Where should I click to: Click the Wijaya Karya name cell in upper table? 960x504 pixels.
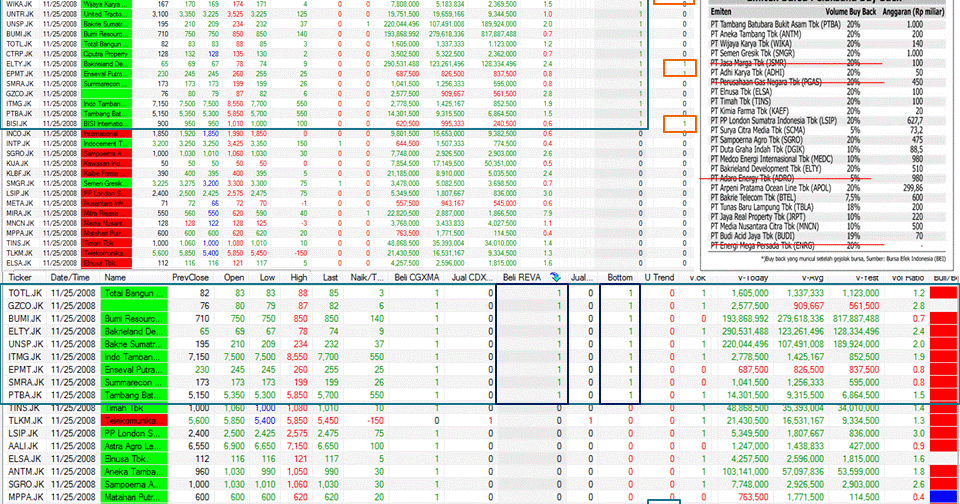pyautogui.click(x=107, y=4)
